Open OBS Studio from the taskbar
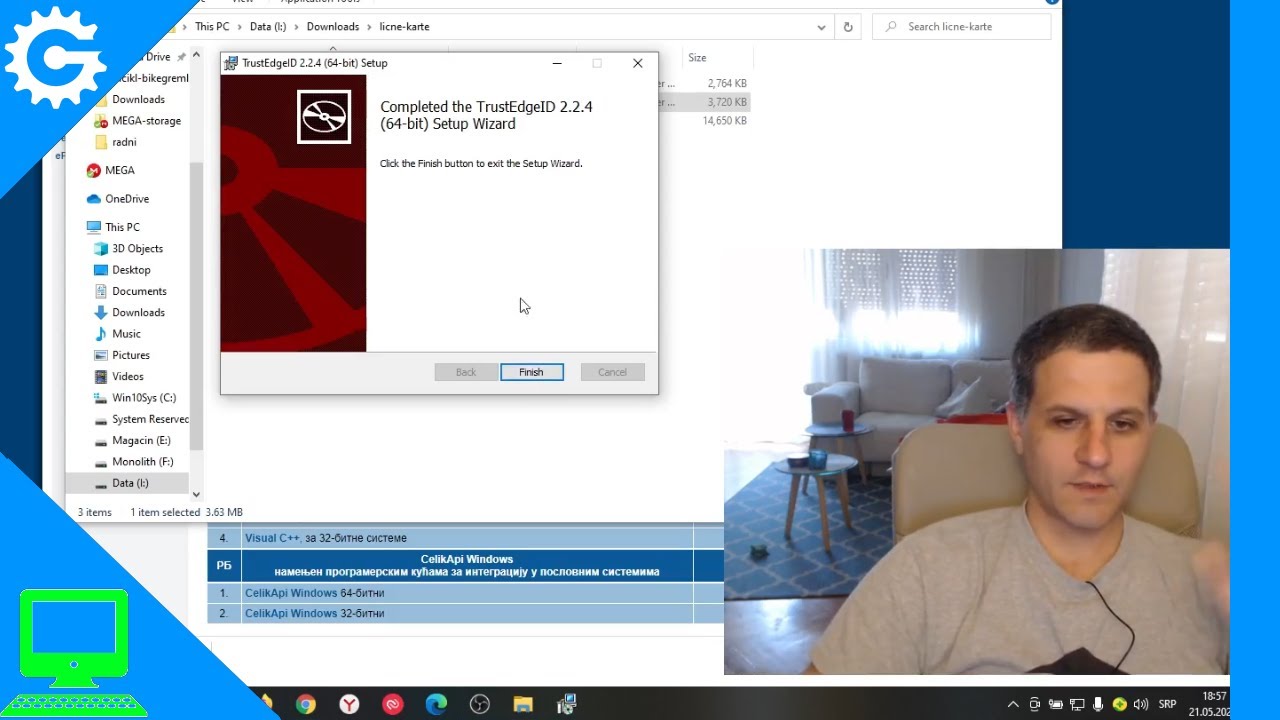The height and width of the screenshot is (720, 1280). pyautogui.click(x=480, y=704)
